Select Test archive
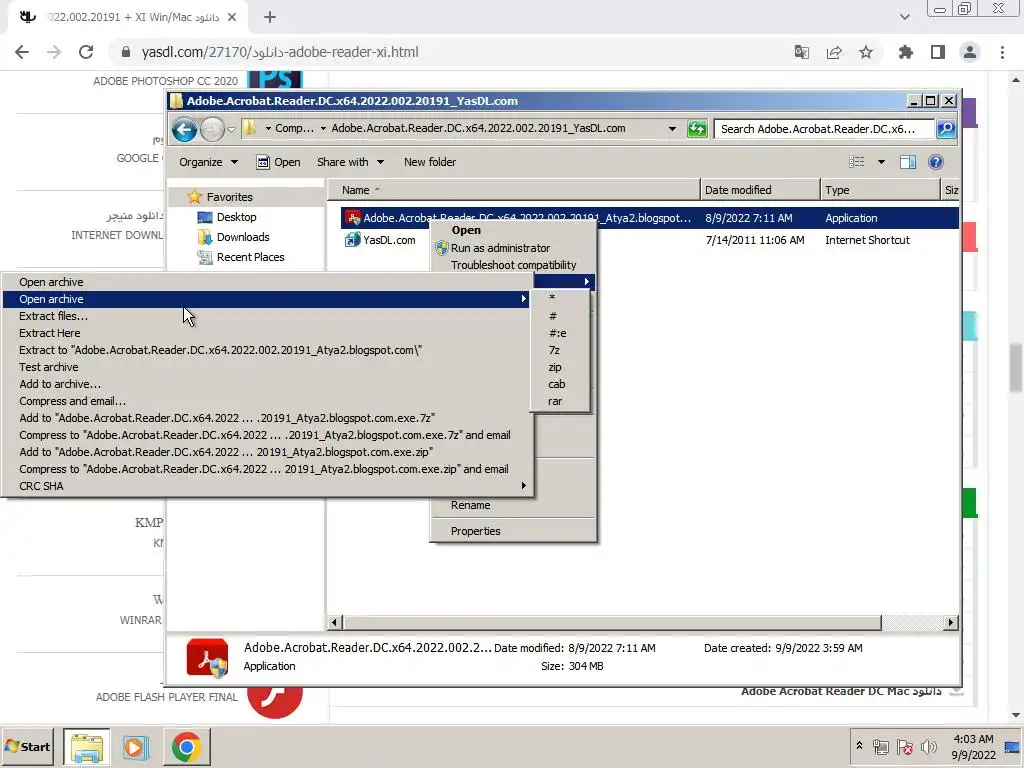Image resolution: width=1024 pixels, height=768 pixels. [268, 367]
